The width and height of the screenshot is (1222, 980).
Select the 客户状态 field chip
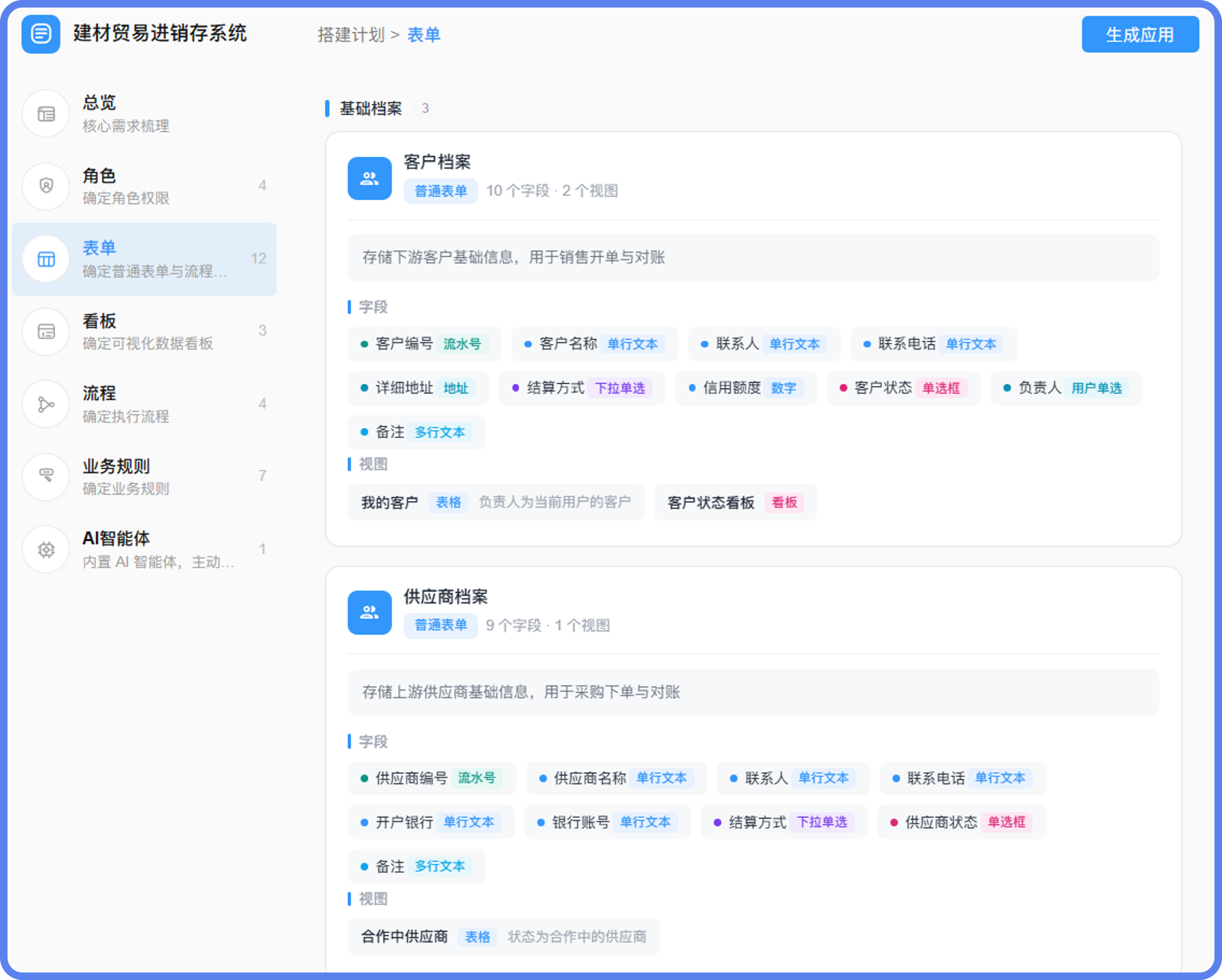point(903,387)
